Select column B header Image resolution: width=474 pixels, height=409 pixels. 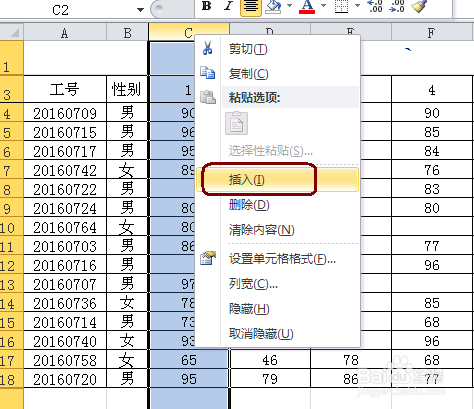(127, 33)
